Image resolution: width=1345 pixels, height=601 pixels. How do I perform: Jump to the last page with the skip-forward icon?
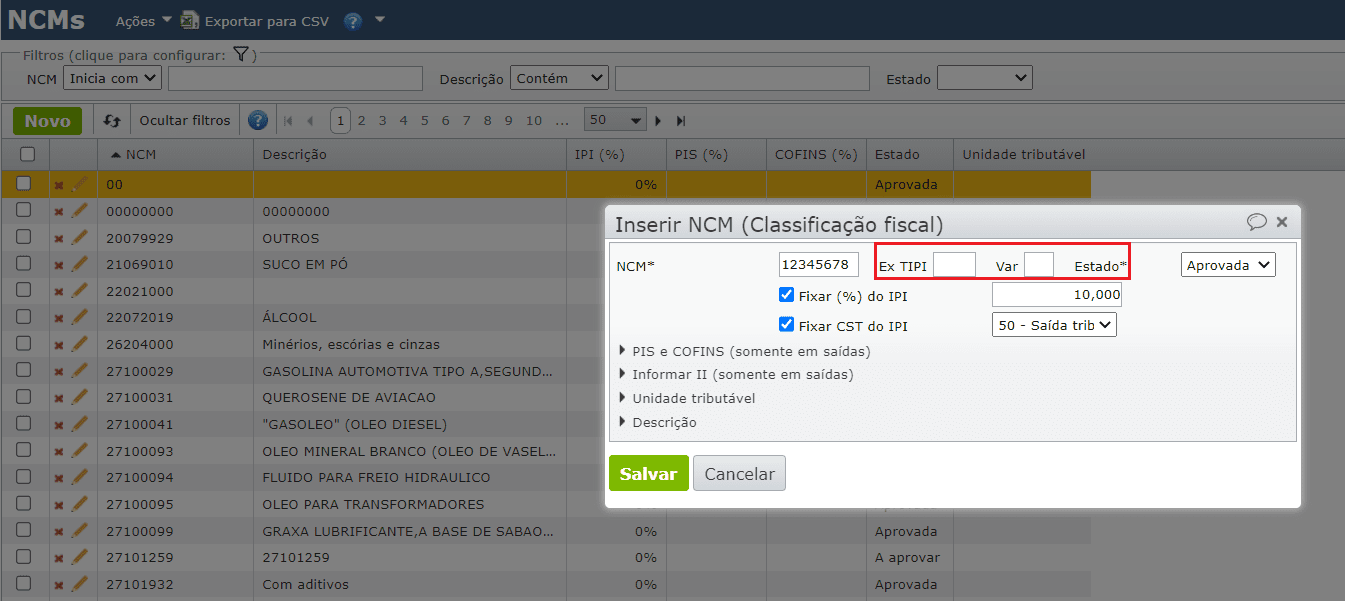click(x=680, y=120)
